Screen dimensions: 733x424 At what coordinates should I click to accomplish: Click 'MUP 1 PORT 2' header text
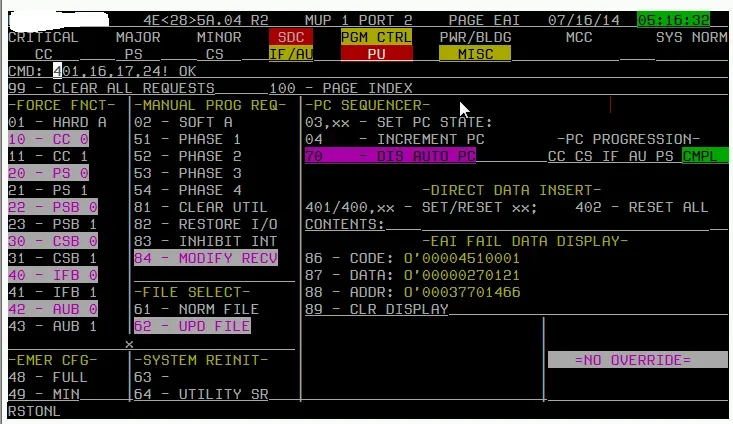(x=359, y=20)
